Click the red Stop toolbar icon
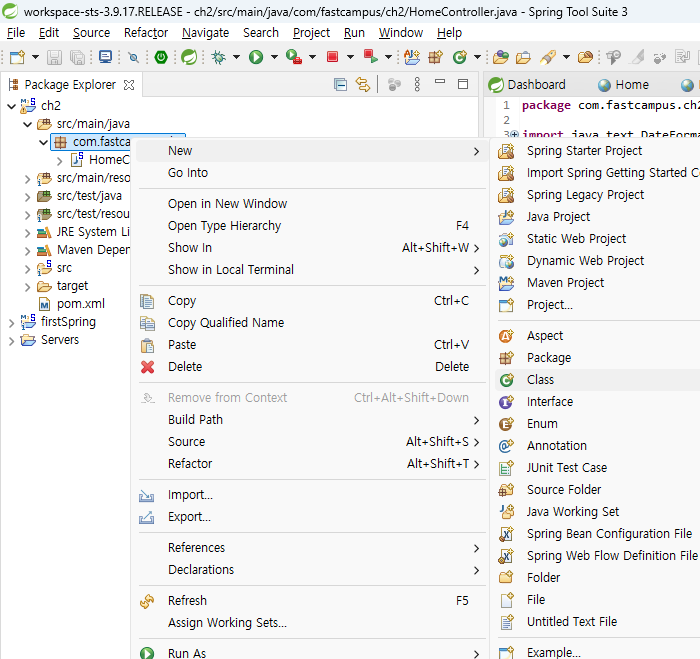The height and width of the screenshot is (659, 700). coord(332,57)
